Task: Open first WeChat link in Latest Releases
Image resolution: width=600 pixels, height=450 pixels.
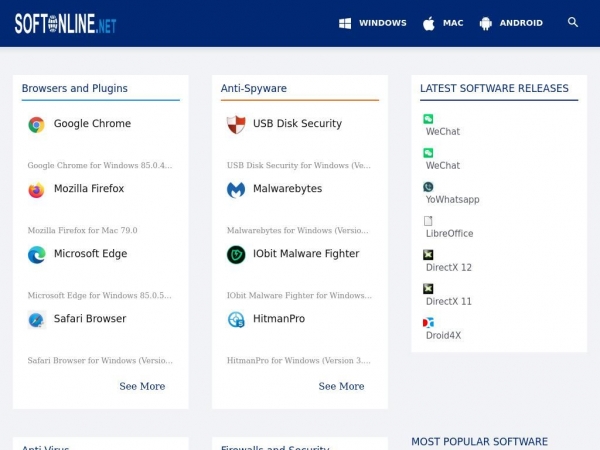Action: click(443, 132)
